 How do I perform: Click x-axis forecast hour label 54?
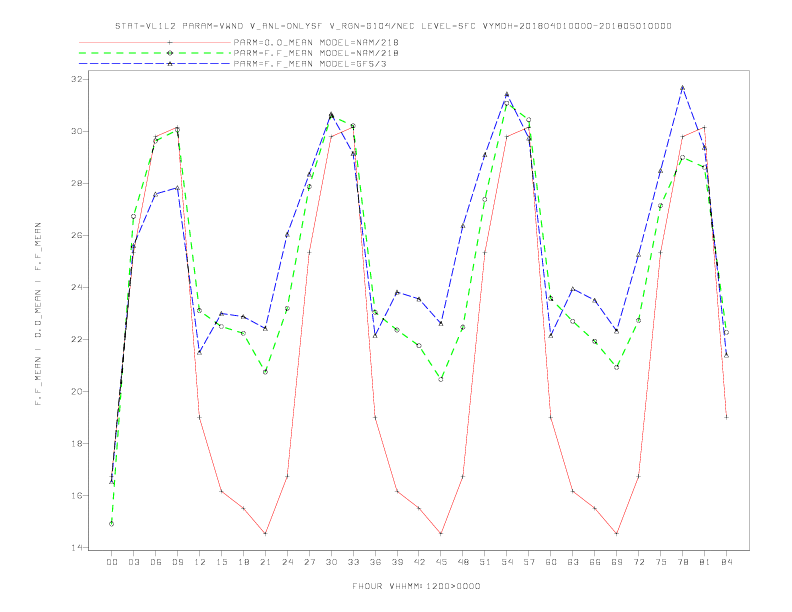507,562
